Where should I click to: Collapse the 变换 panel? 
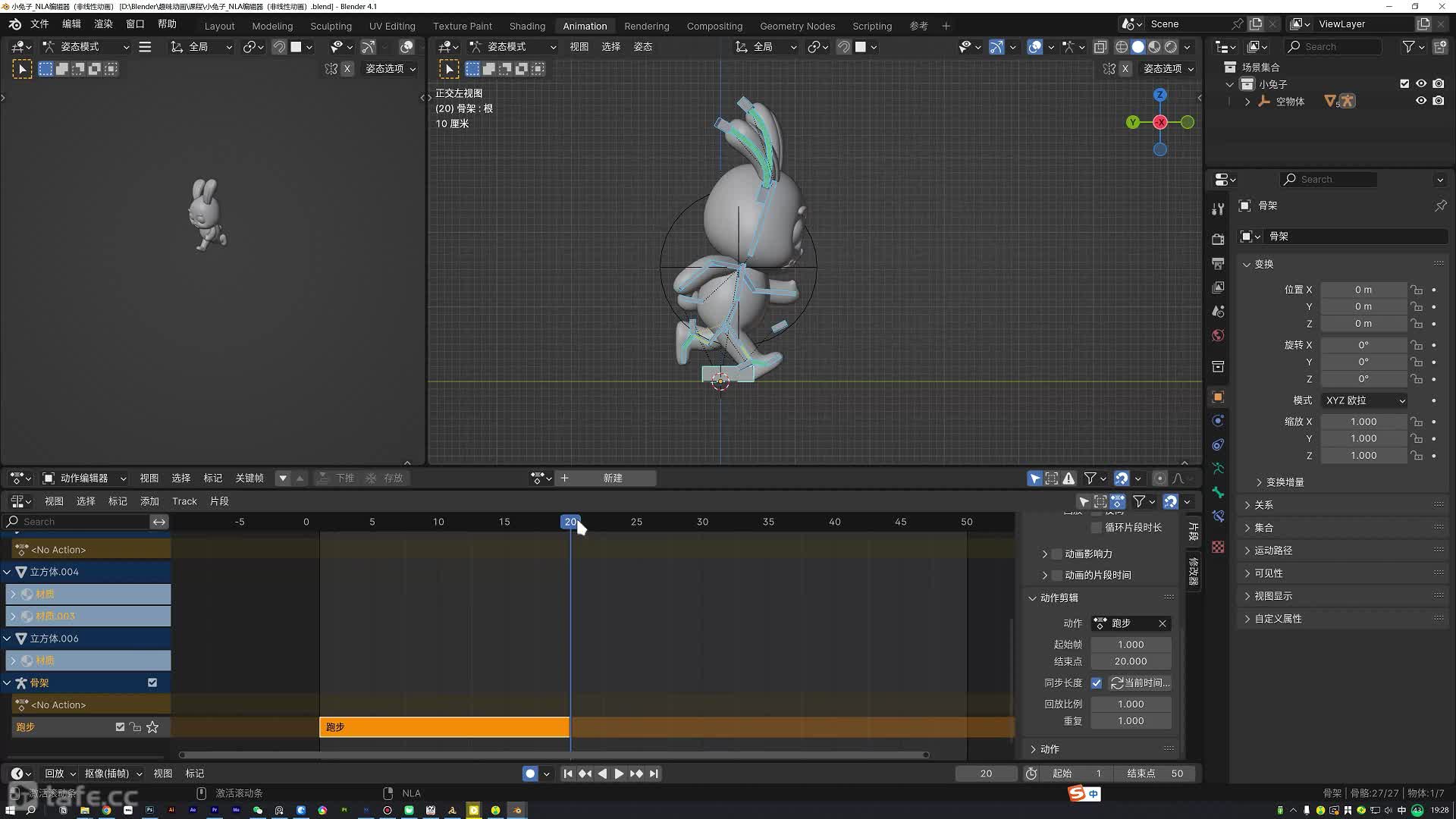pos(1247,264)
